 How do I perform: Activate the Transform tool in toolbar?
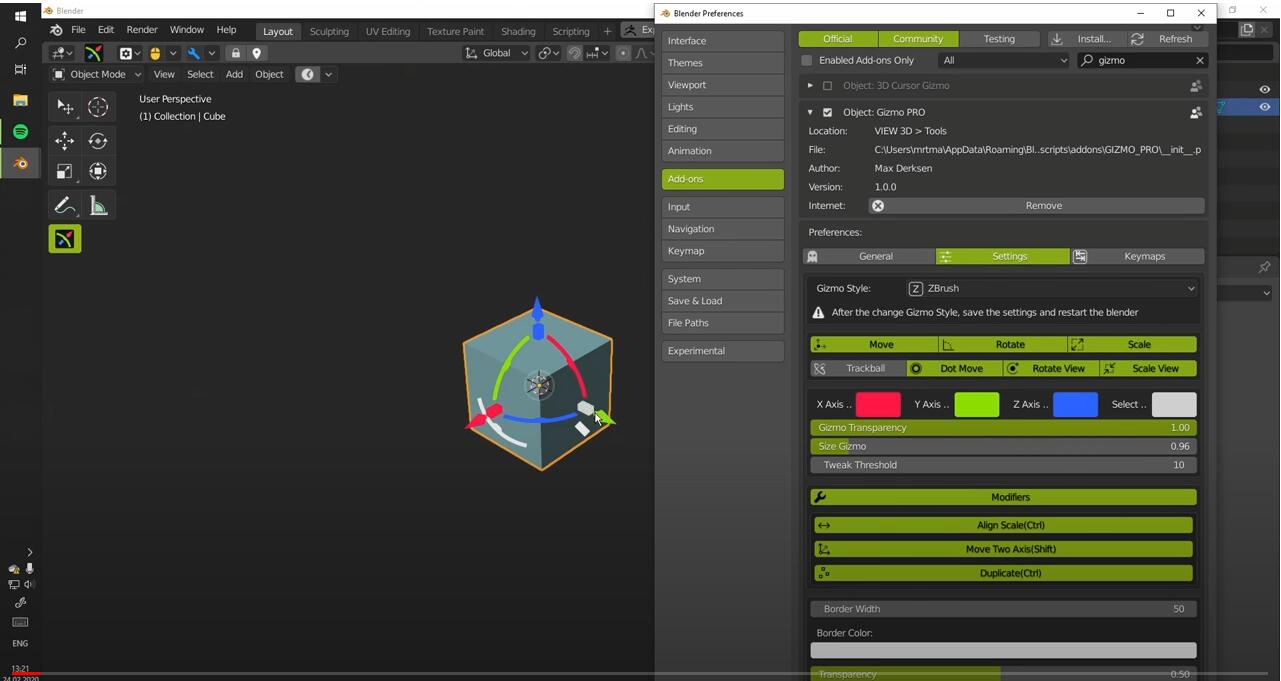98,172
